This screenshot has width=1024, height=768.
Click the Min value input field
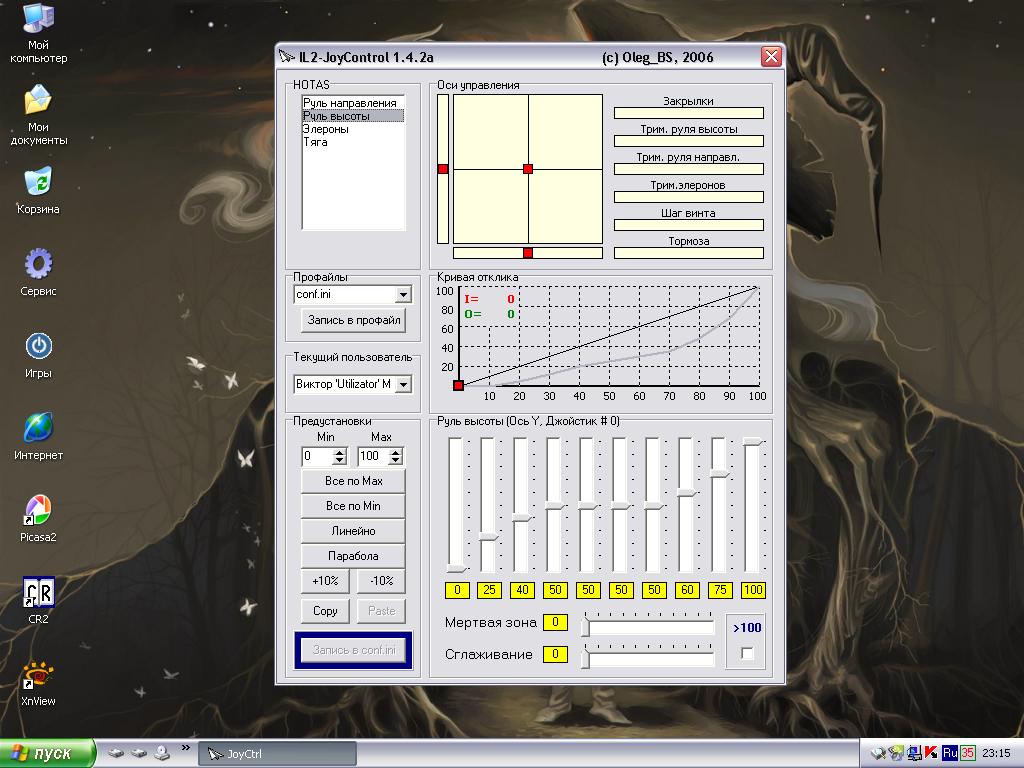click(317, 456)
